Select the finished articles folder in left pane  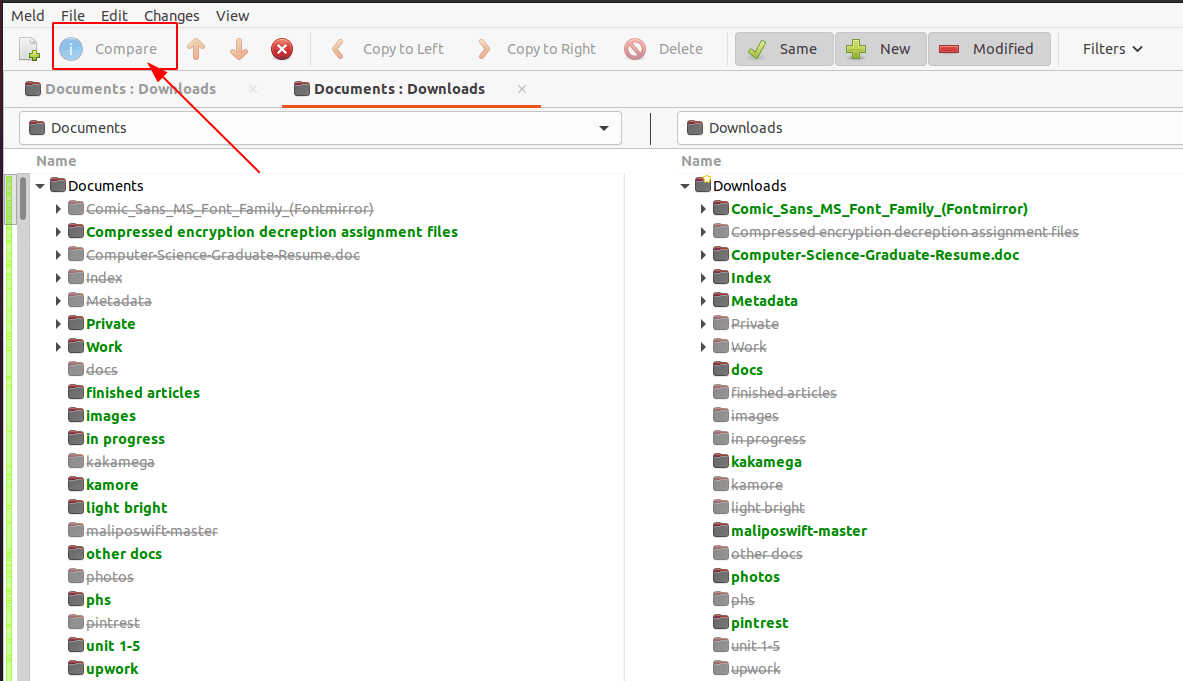[142, 393]
